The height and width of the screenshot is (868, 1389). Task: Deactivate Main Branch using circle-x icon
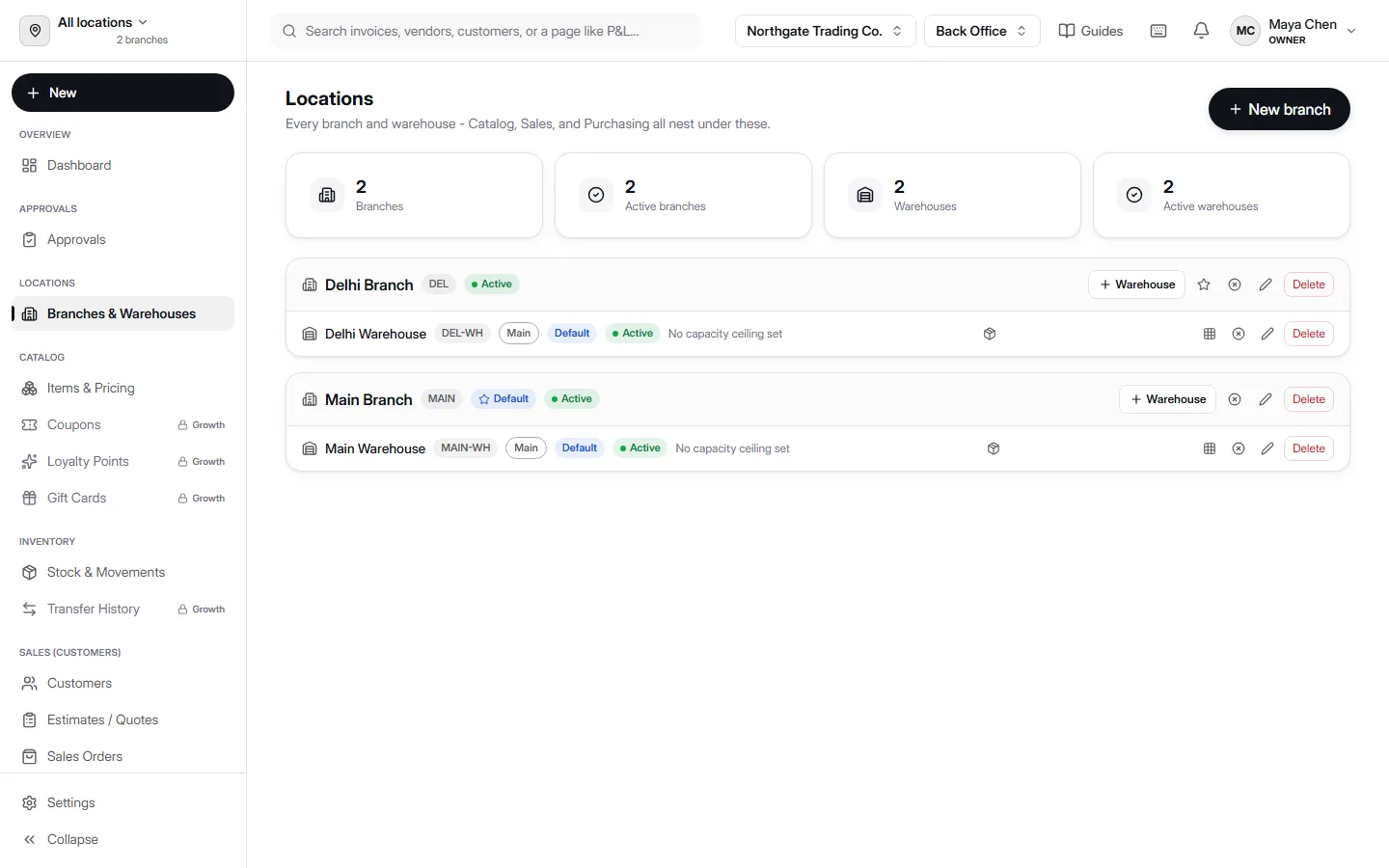click(1235, 399)
